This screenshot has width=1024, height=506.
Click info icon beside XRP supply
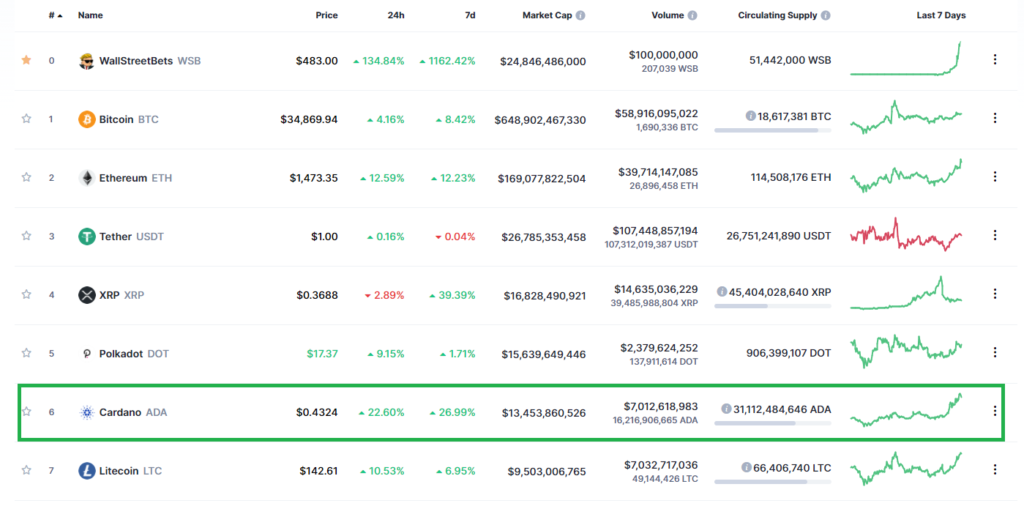(x=721, y=291)
